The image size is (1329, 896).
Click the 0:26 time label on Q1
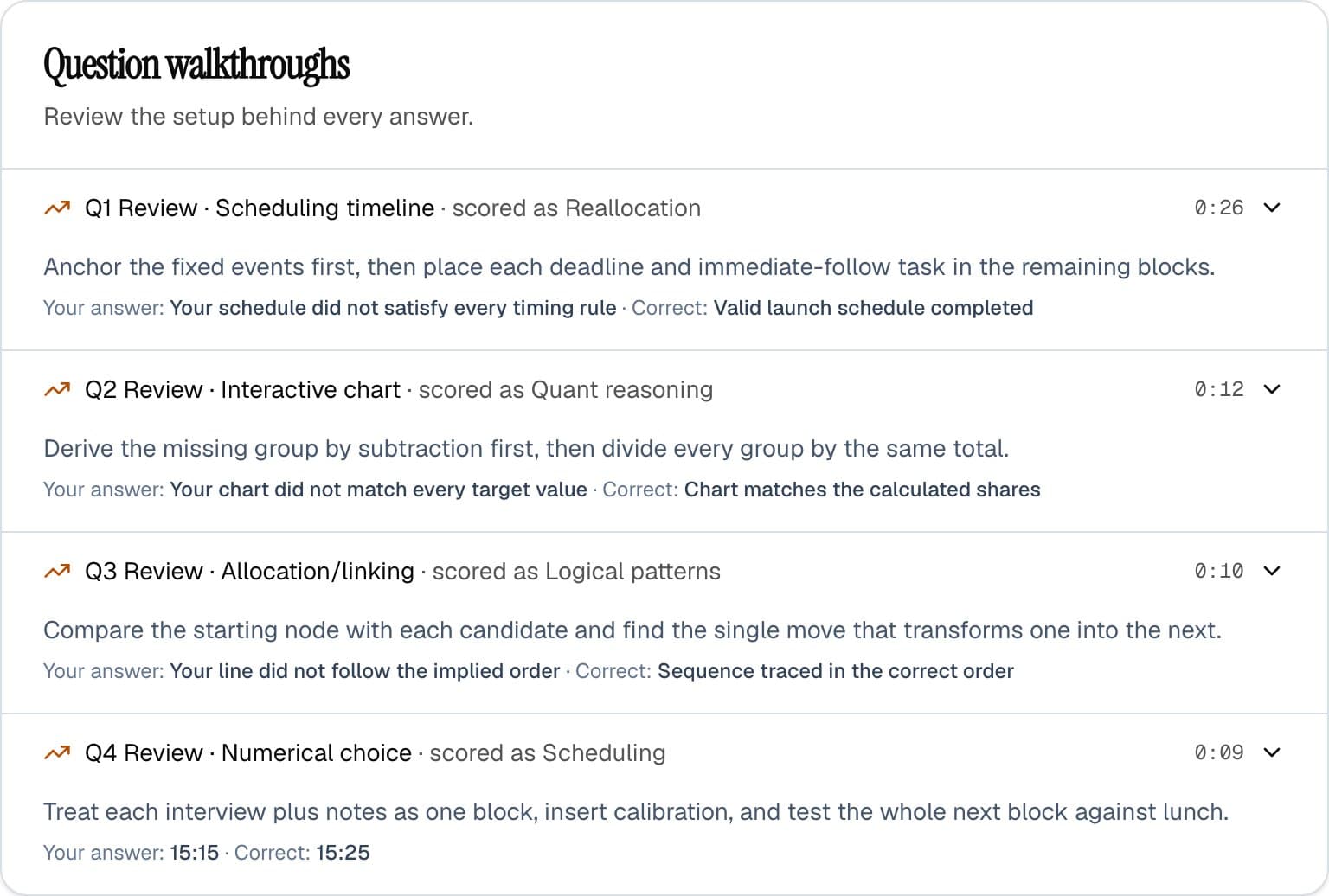tap(1219, 208)
